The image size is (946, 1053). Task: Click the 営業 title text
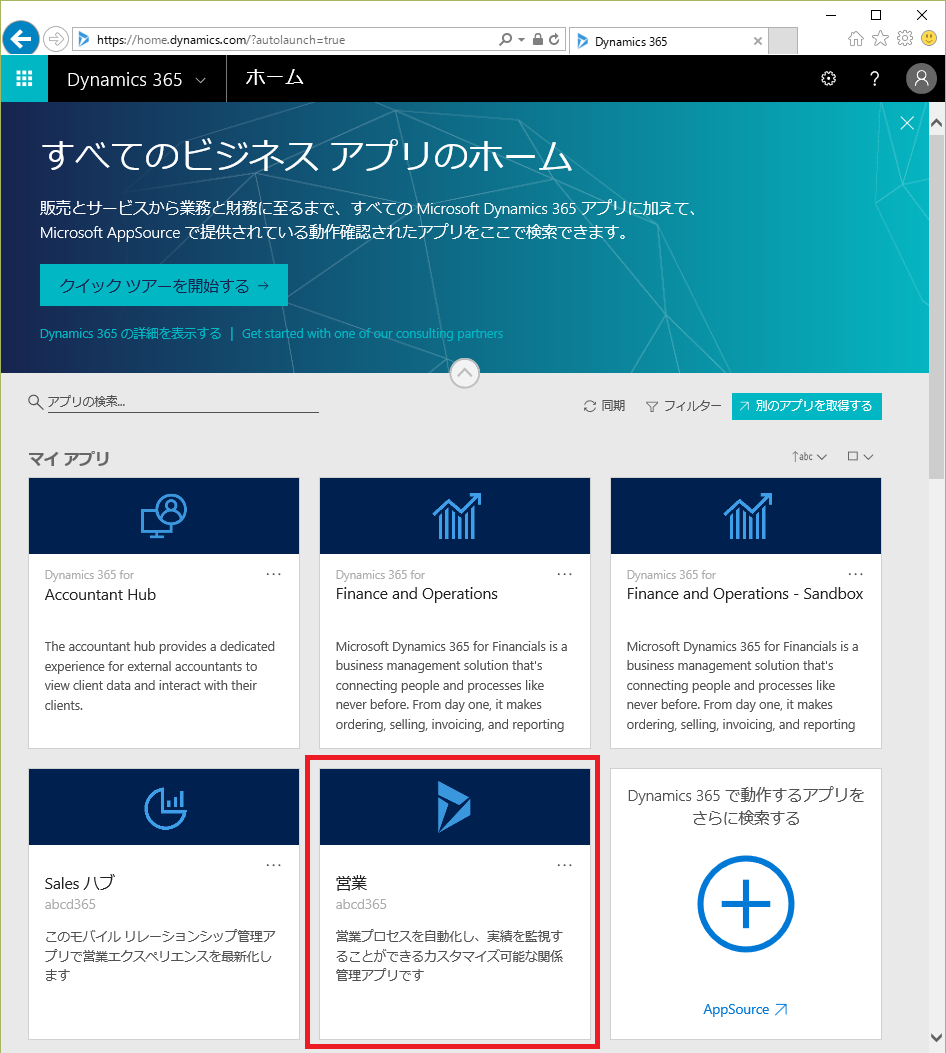click(351, 883)
